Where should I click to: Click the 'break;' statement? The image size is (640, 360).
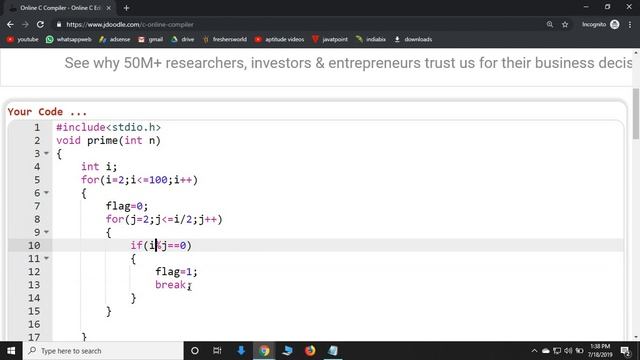point(173,285)
